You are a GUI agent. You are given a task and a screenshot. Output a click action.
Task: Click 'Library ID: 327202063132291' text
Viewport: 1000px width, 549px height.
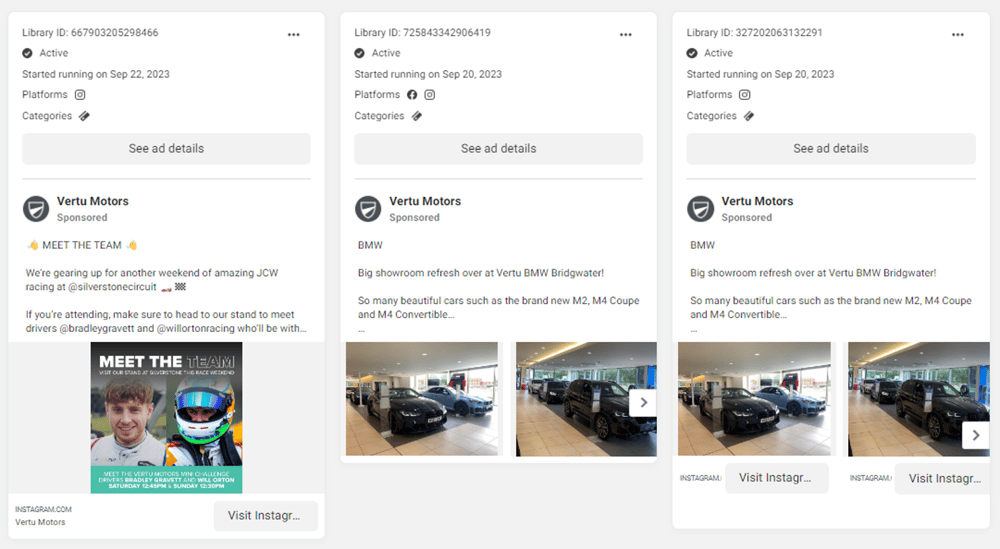point(754,33)
